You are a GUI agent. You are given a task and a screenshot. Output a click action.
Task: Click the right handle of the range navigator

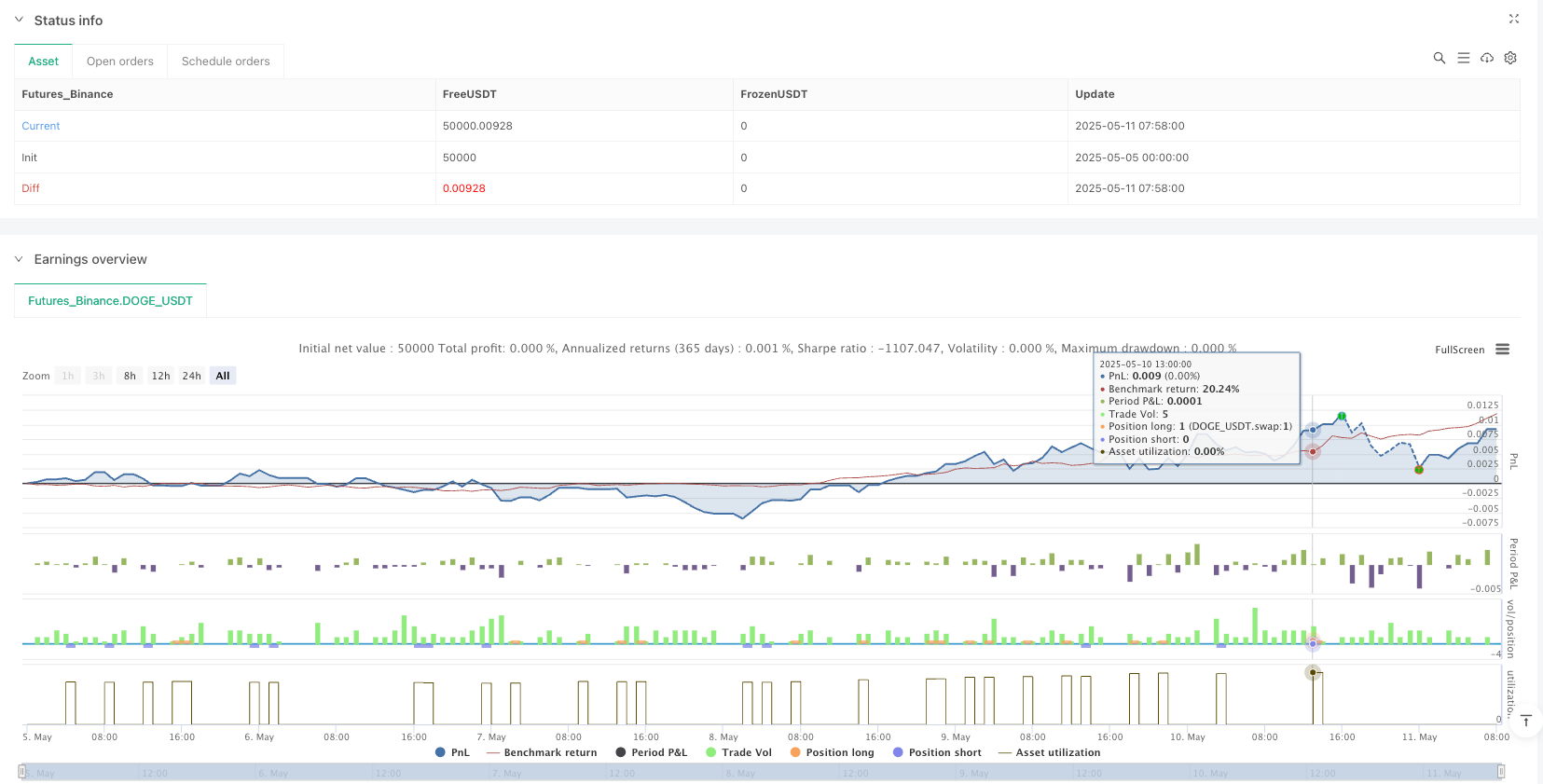[x=1501, y=772]
